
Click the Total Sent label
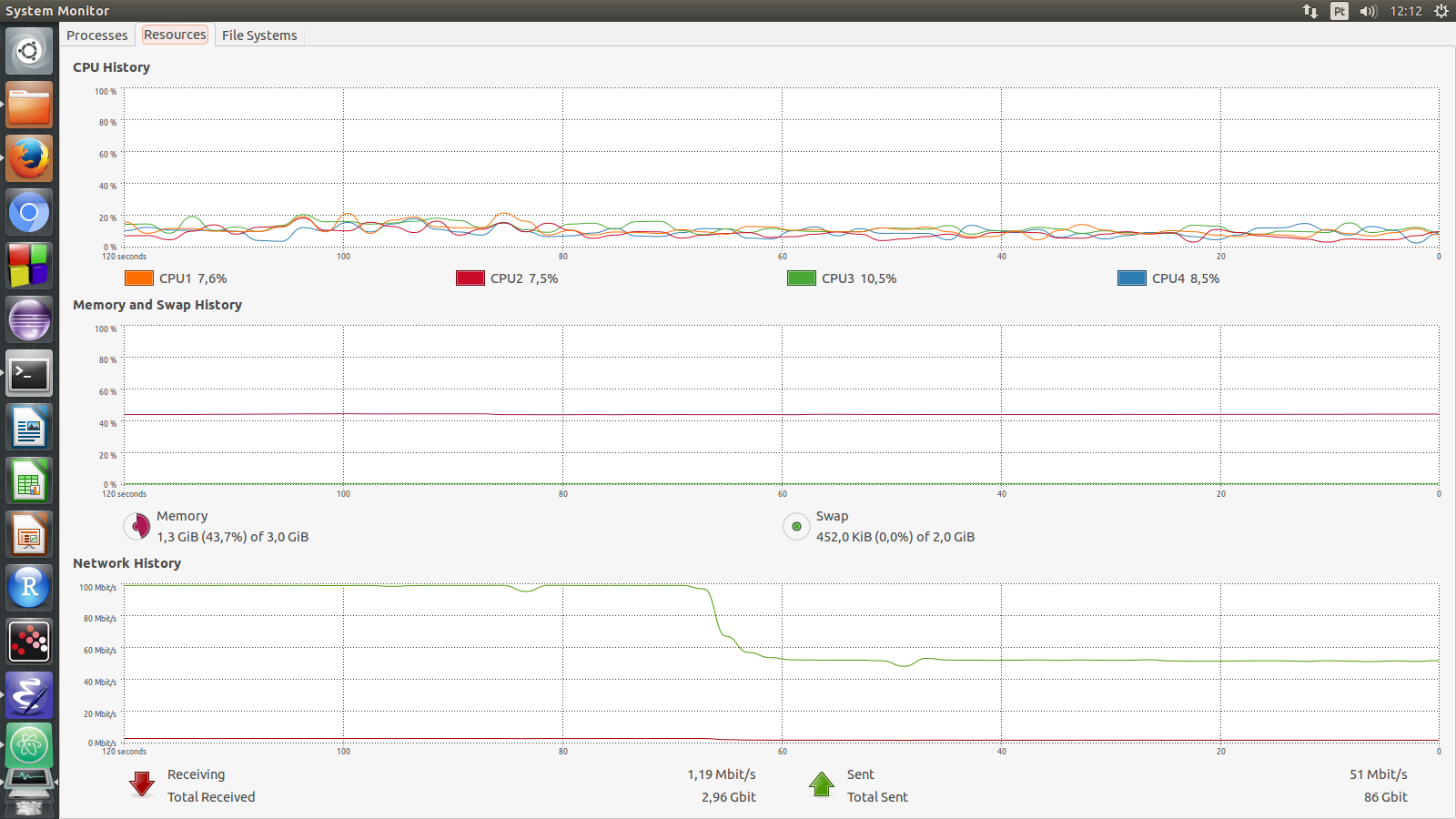[877, 797]
